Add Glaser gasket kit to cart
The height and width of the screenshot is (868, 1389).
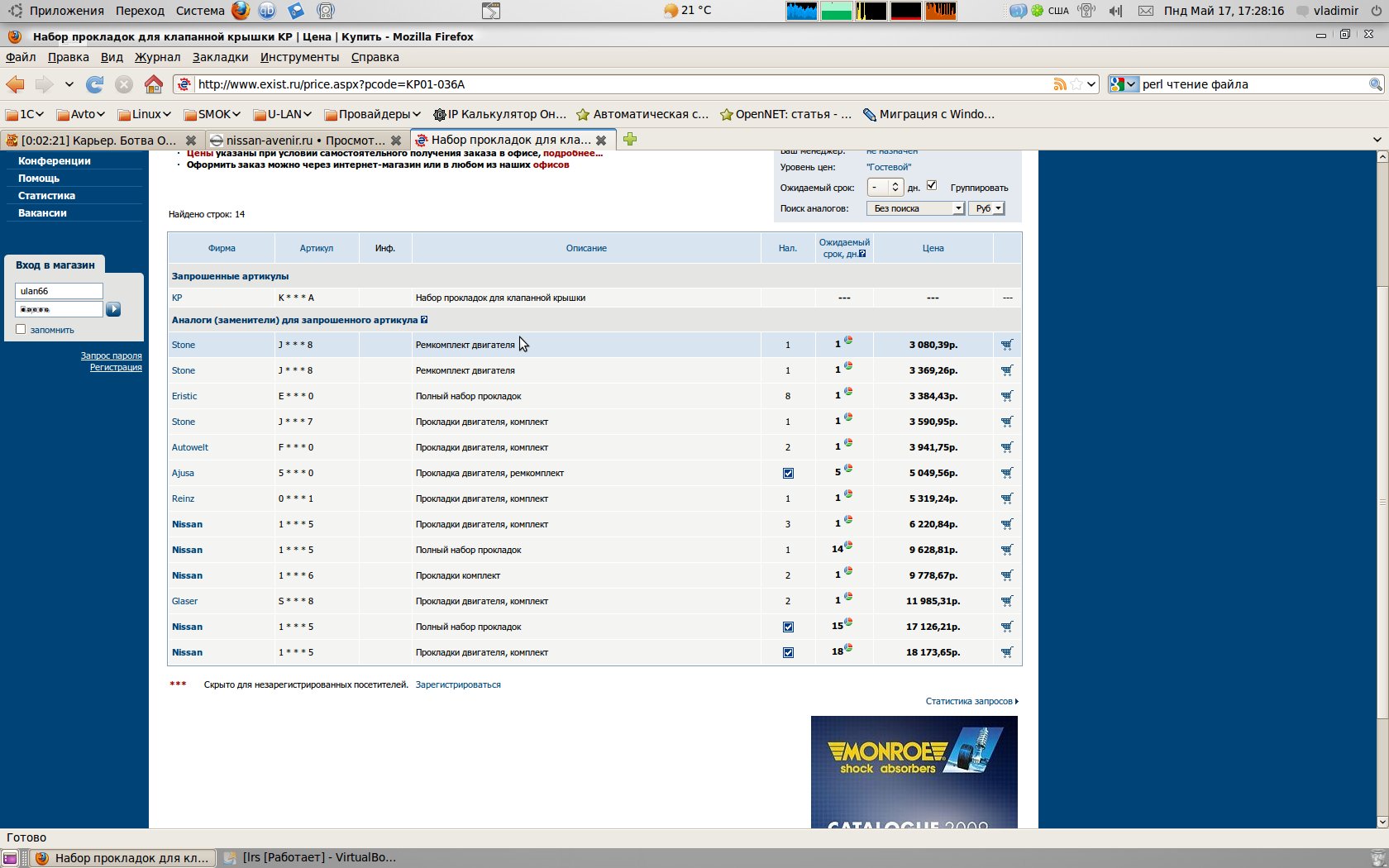pyautogui.click(x=1006, y=601)
